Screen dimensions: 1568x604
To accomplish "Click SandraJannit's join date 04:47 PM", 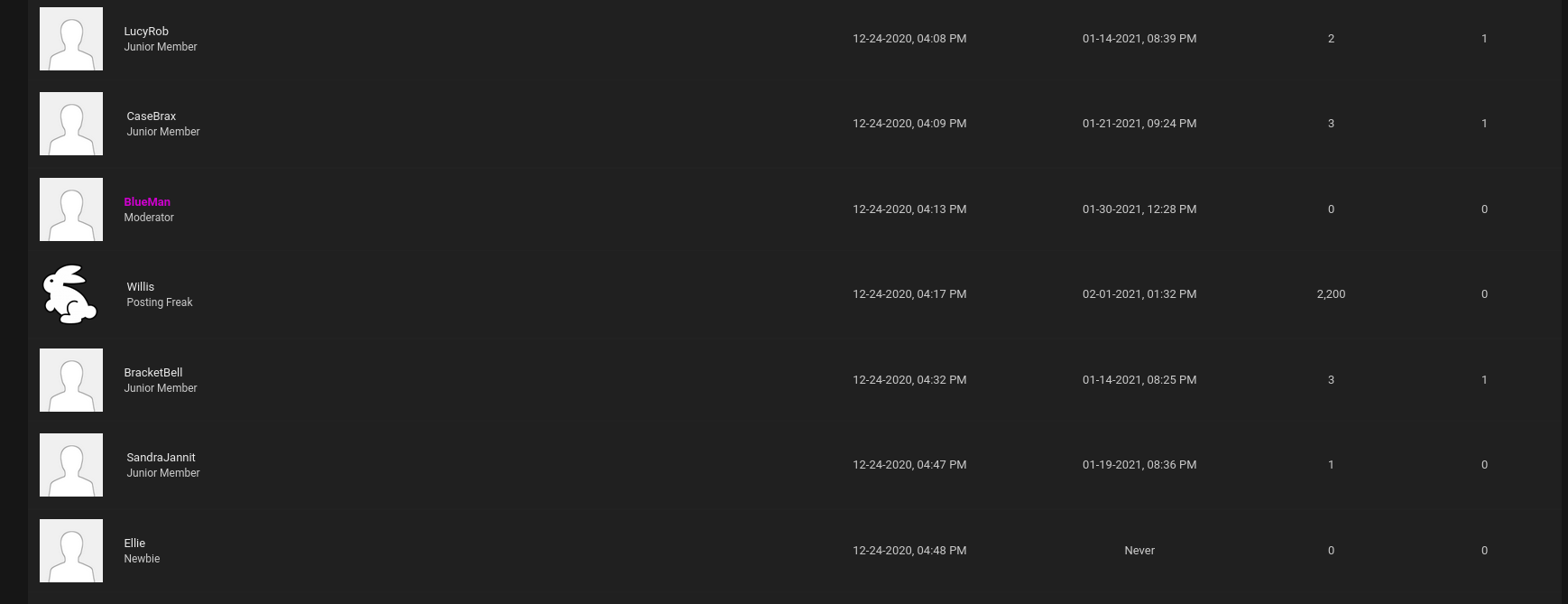I will point(909,465).
